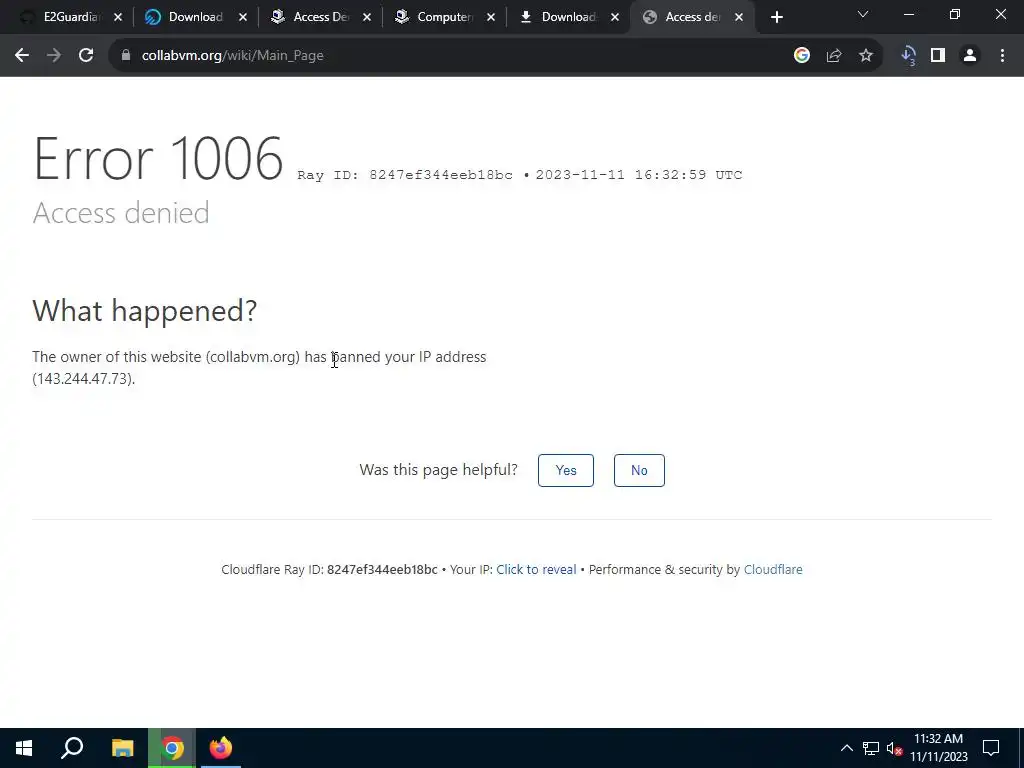Reload the collabvm.org page
This screenshot has height=768, width=1024.
point(86,56)
